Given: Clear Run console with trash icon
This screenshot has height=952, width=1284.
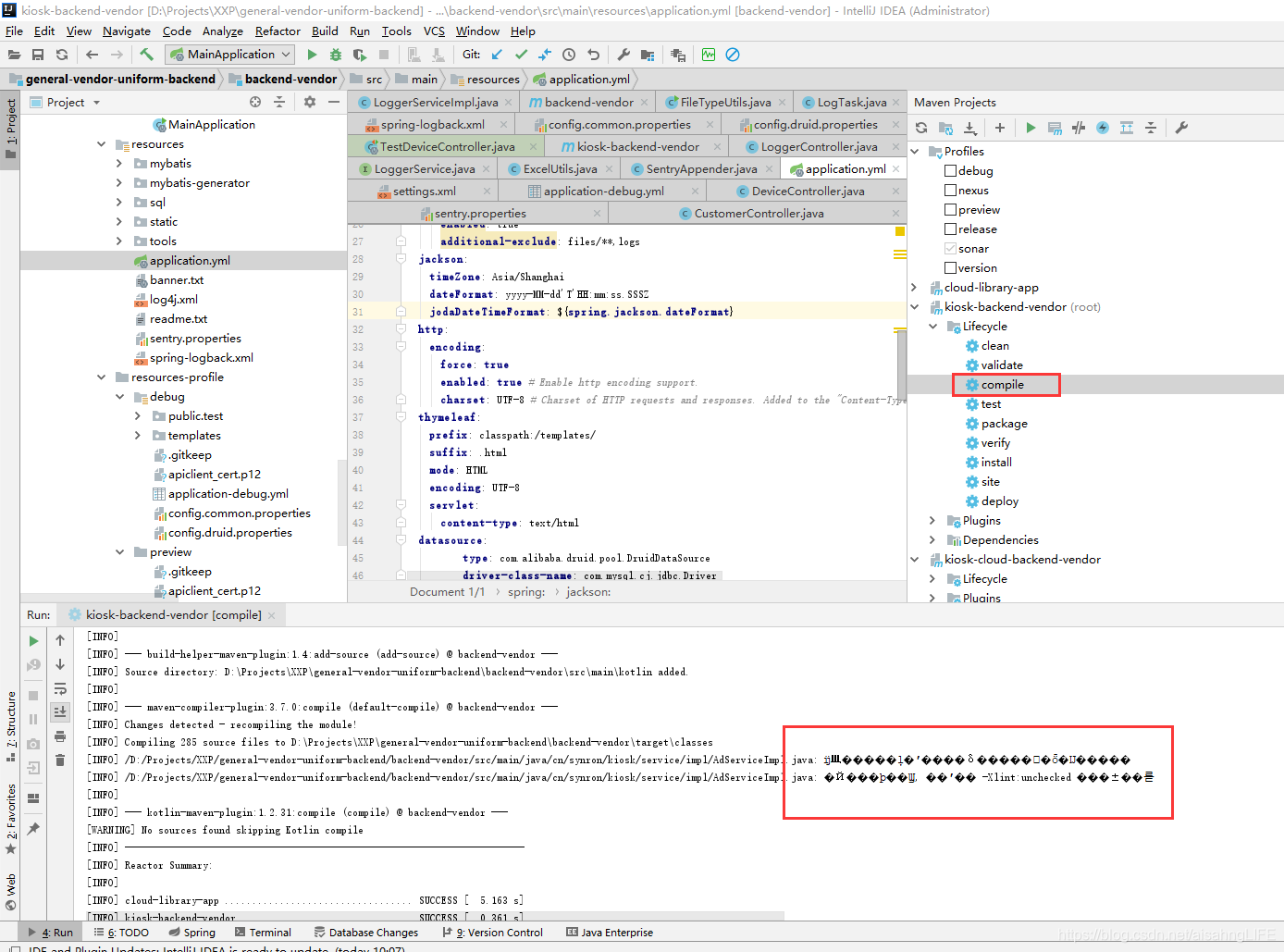Looking at the screenshot, I should pos(60,760).
